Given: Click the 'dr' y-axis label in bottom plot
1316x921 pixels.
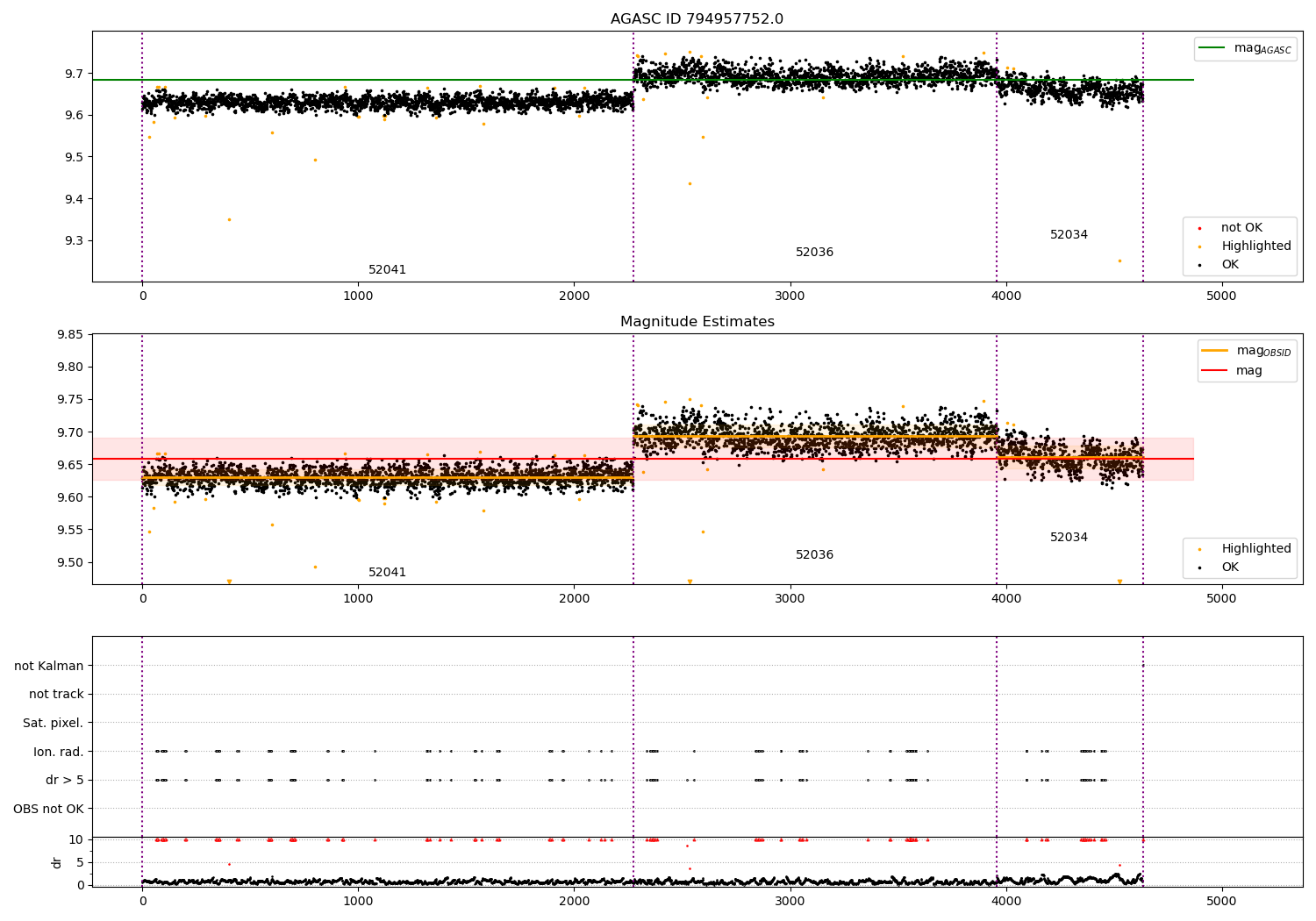Looking at the screenshot, I should pyautogui.click(x=57, y=862).
